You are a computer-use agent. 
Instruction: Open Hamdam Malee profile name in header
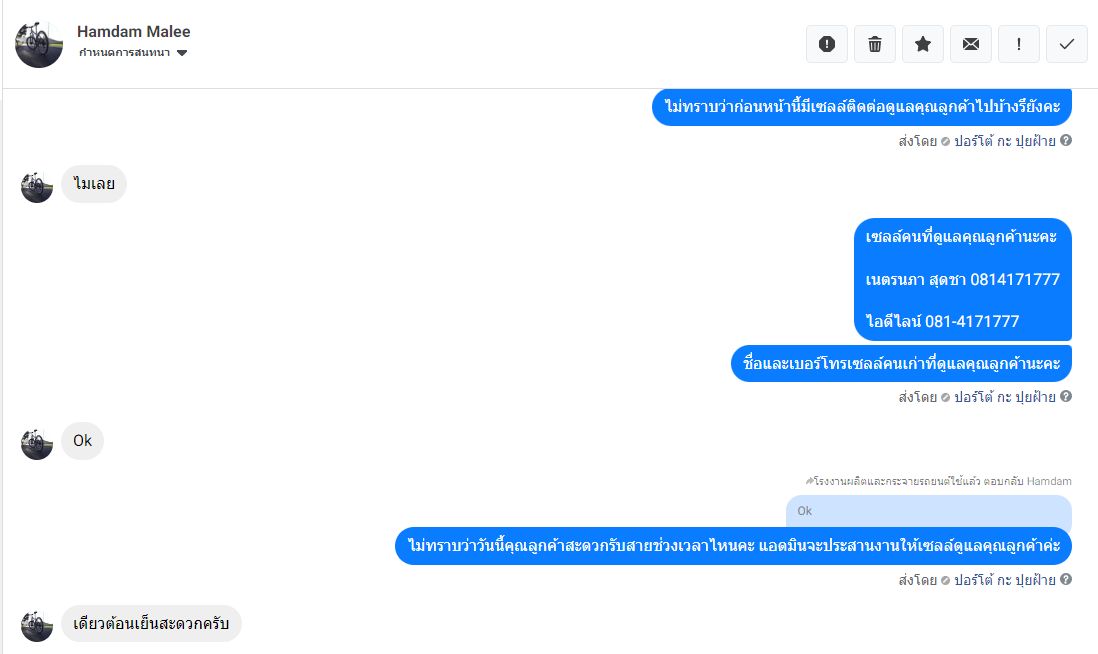pos(134,32)
